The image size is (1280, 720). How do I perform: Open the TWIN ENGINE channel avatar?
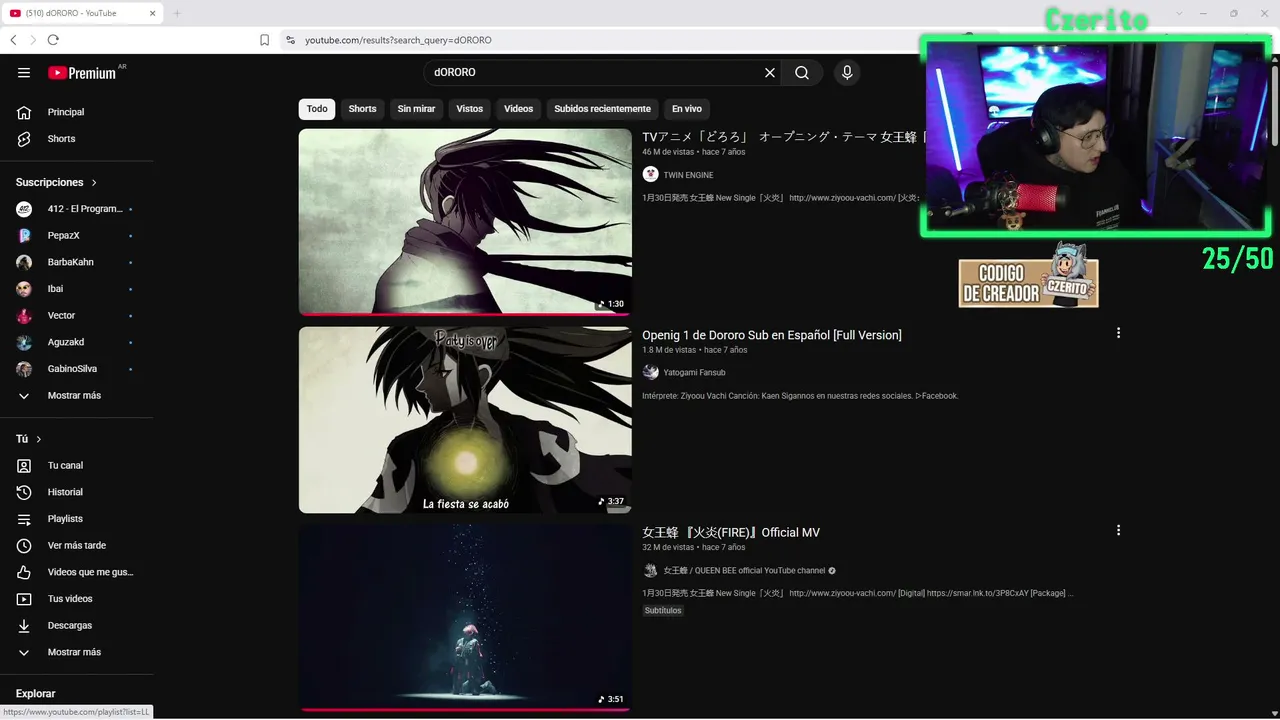pos(651,175)
